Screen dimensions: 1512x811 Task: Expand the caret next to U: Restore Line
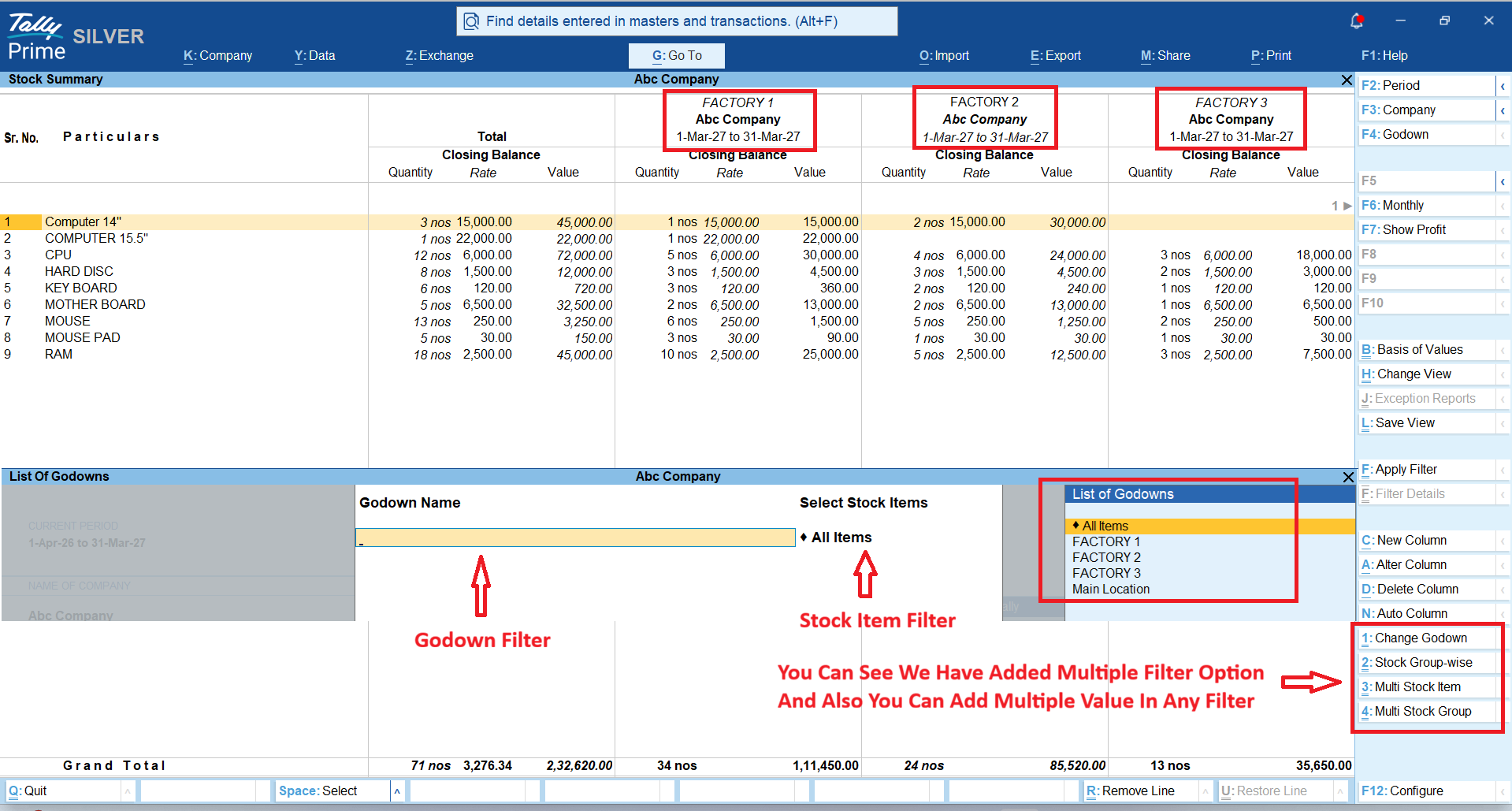[x=1340, y=791]
